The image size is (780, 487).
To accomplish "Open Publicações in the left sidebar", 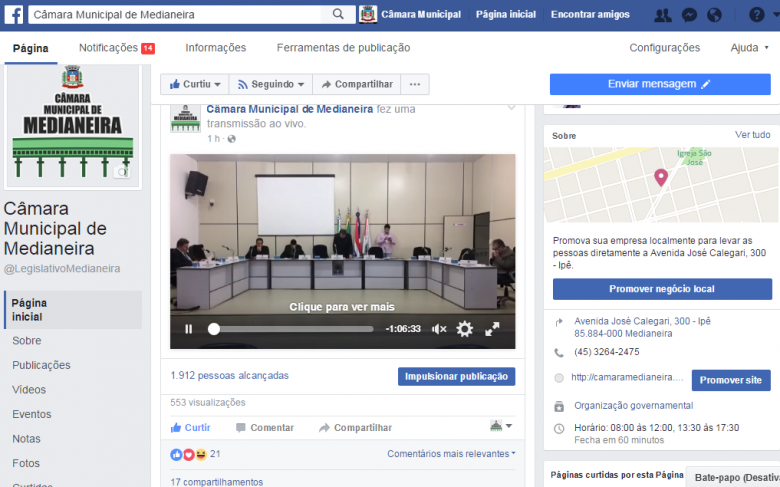I will [x=41, y=365].
